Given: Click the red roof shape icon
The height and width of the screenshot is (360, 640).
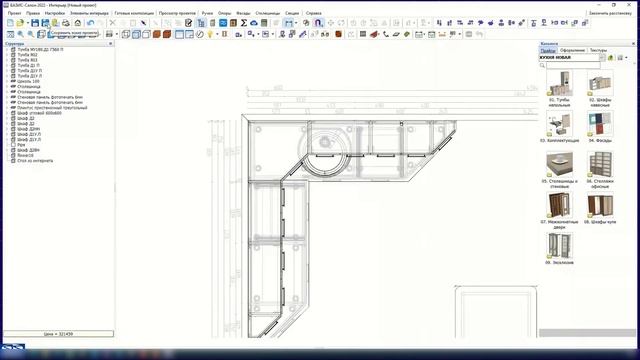Looking at the screenshot, I should [375, 35].
